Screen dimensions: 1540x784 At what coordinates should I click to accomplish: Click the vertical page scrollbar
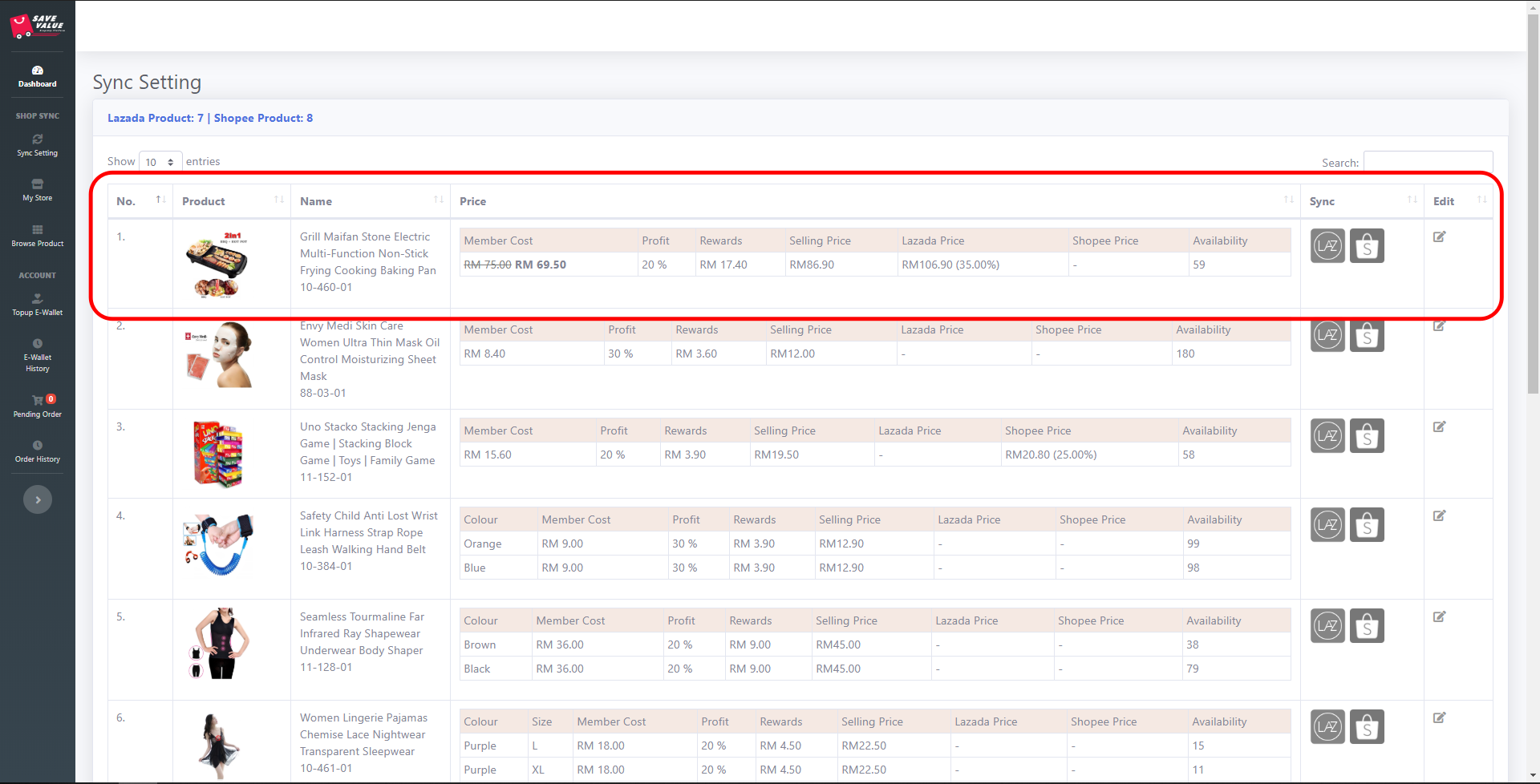(1533, 200)
